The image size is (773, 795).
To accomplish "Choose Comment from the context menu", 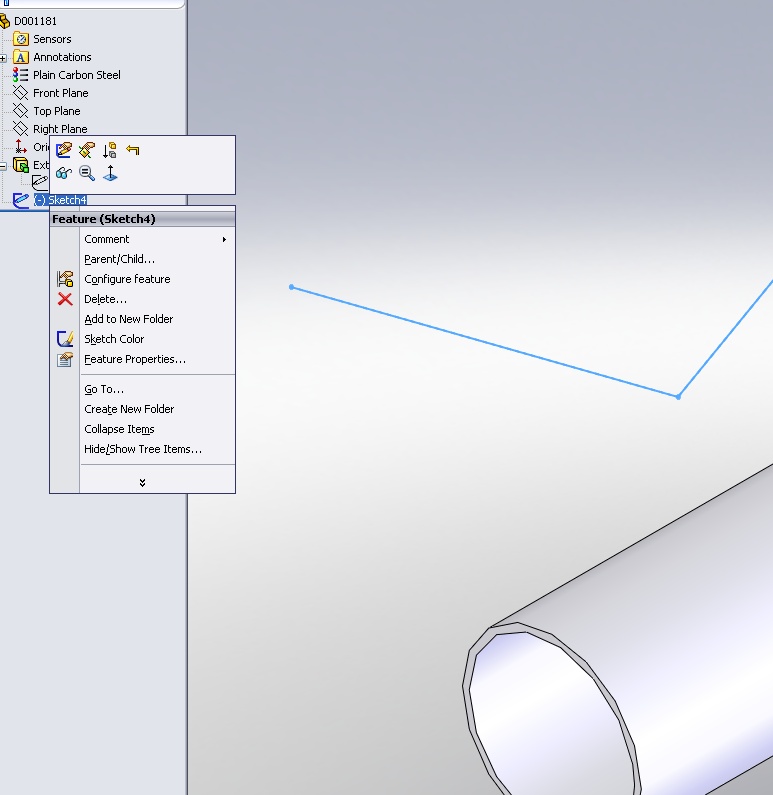I will click(106, 239).
